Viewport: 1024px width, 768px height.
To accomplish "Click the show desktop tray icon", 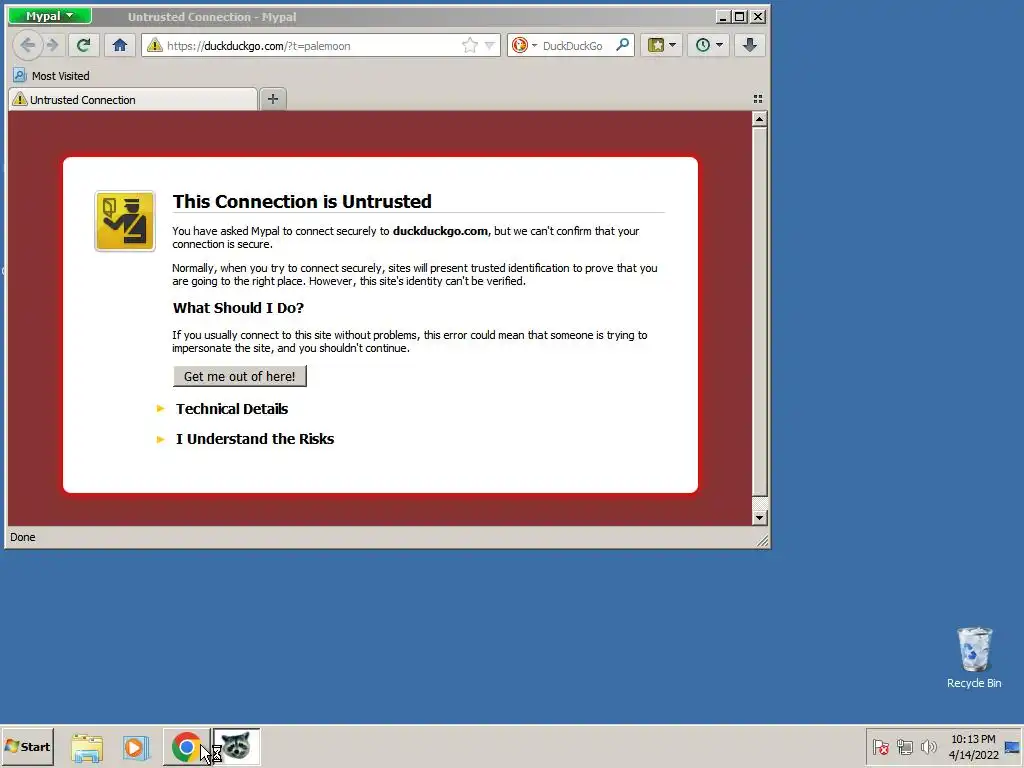I will [x=1012, y=747].
